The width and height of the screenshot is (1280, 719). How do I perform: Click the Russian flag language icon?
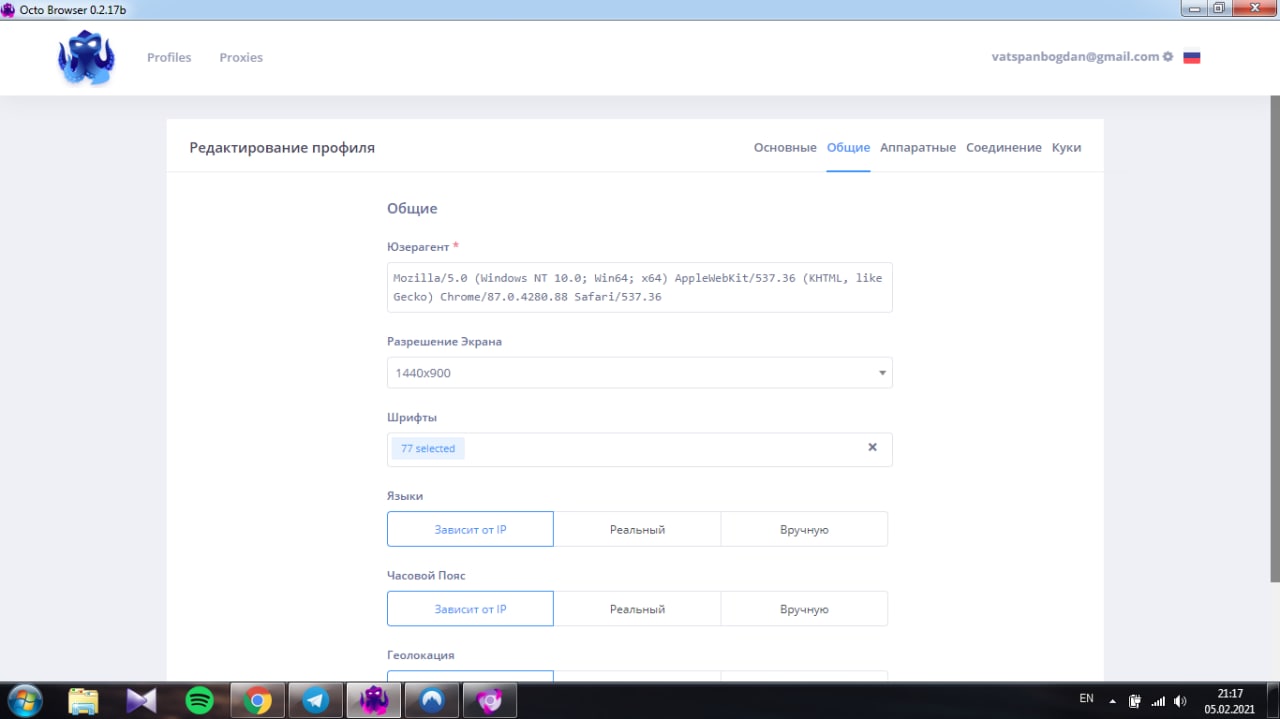tap(1192, 57)
